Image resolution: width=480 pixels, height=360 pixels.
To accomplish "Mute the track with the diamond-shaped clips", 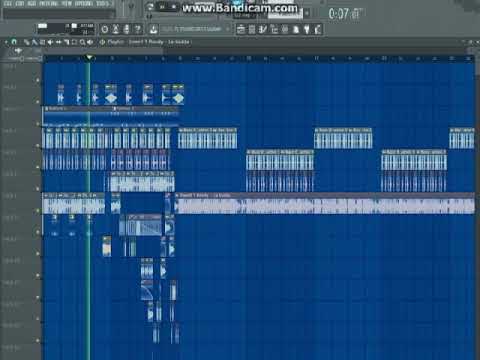I will tap(38, 102).
